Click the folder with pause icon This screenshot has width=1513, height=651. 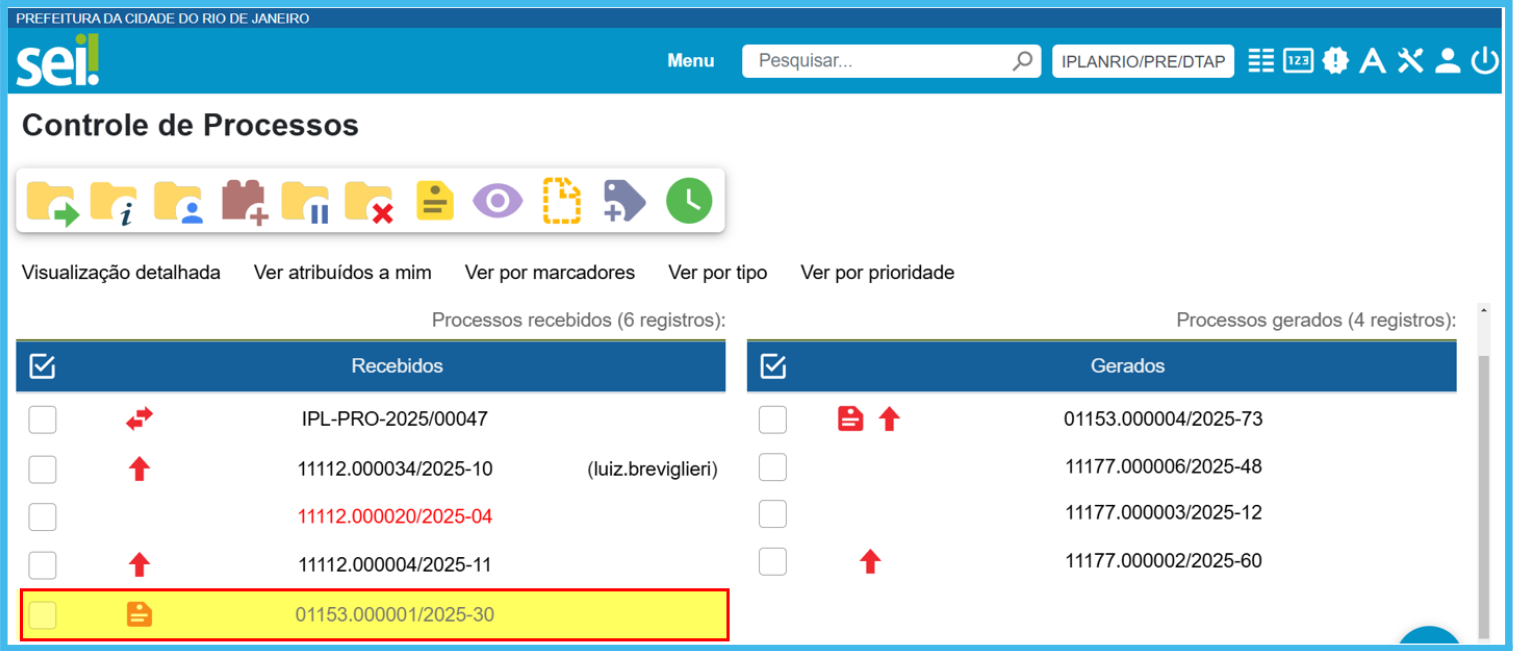coord(305,201)
